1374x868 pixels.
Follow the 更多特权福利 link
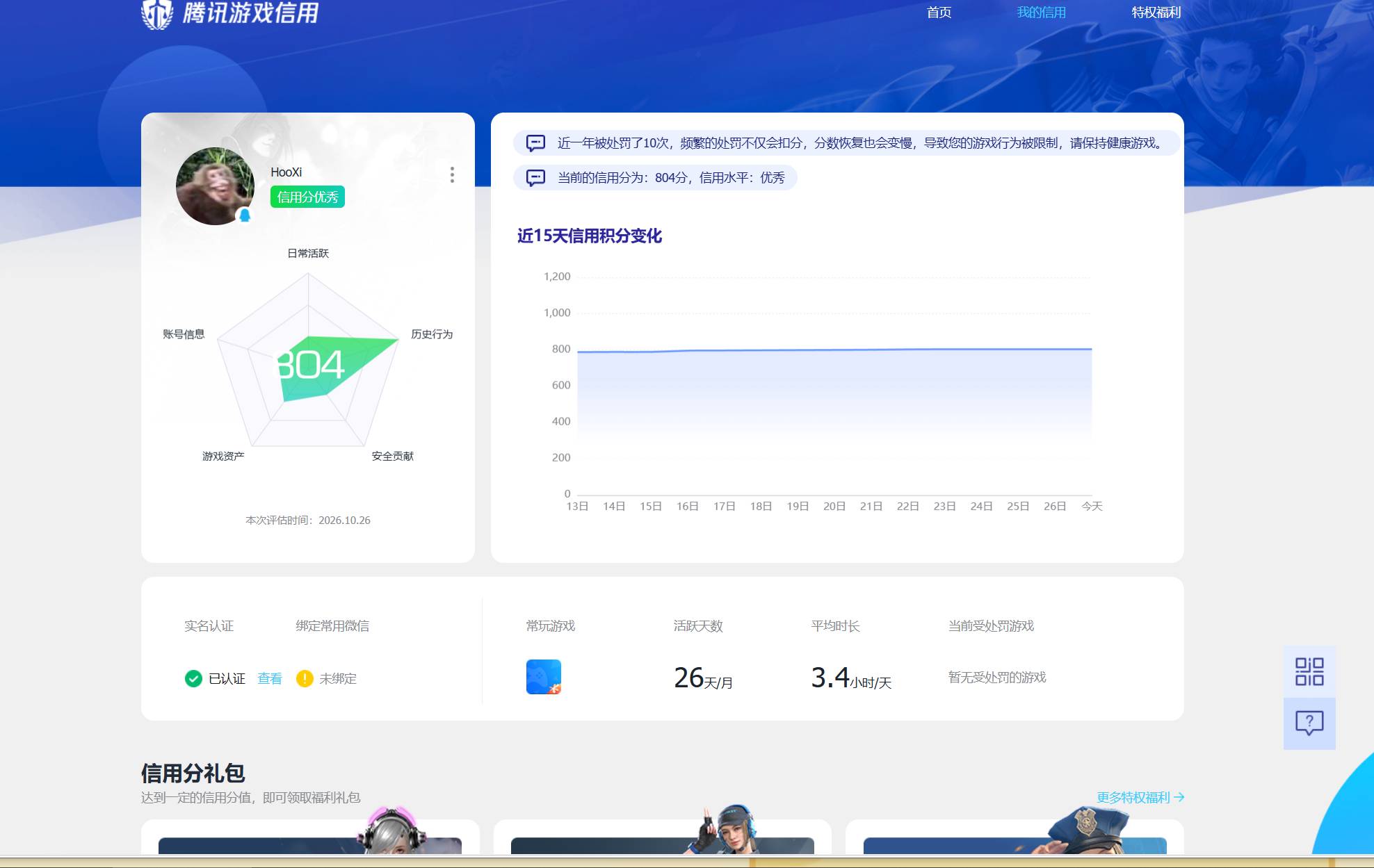[x=1140, y=797]
